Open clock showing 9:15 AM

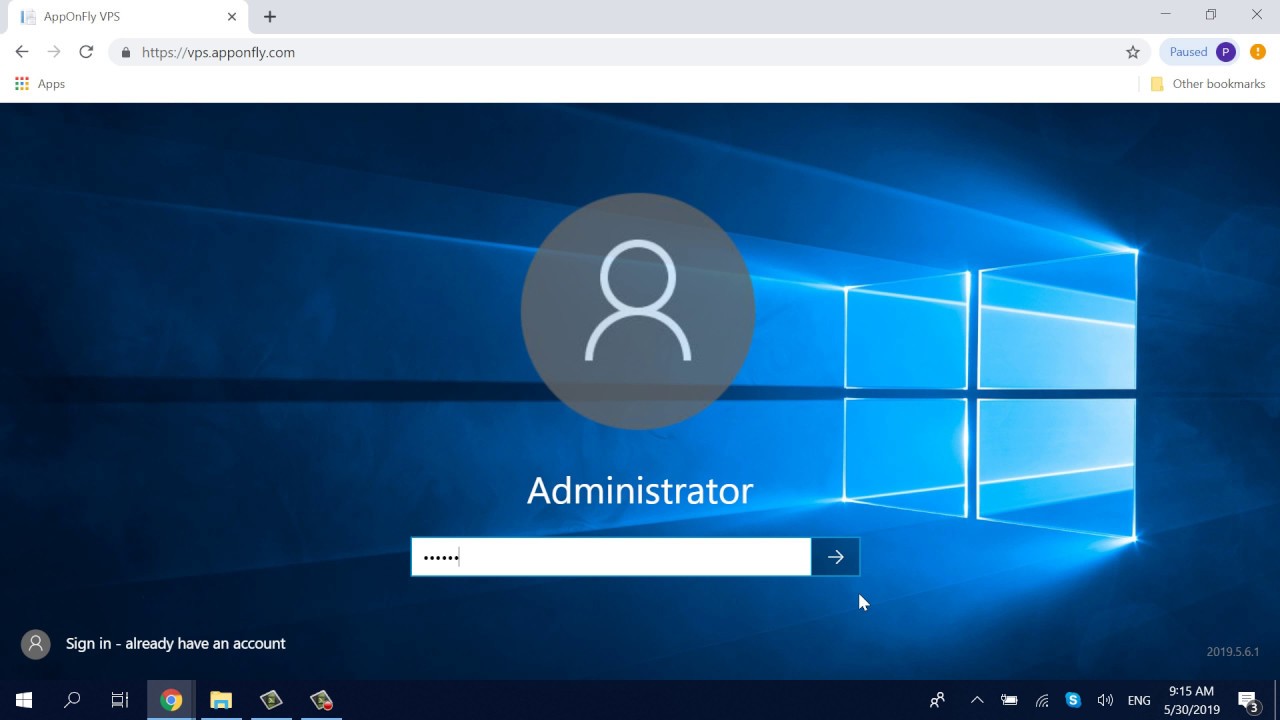(x=1192, y=700)
